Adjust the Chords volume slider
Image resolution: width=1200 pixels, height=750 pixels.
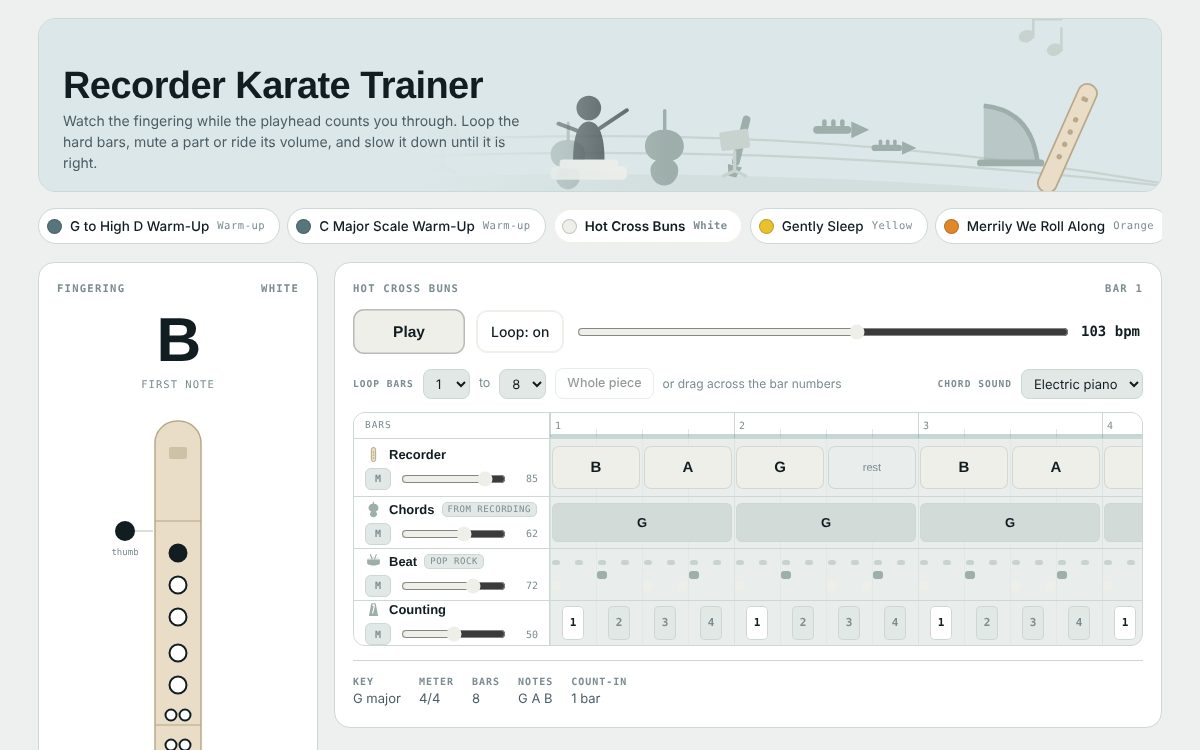coord(453,534)
